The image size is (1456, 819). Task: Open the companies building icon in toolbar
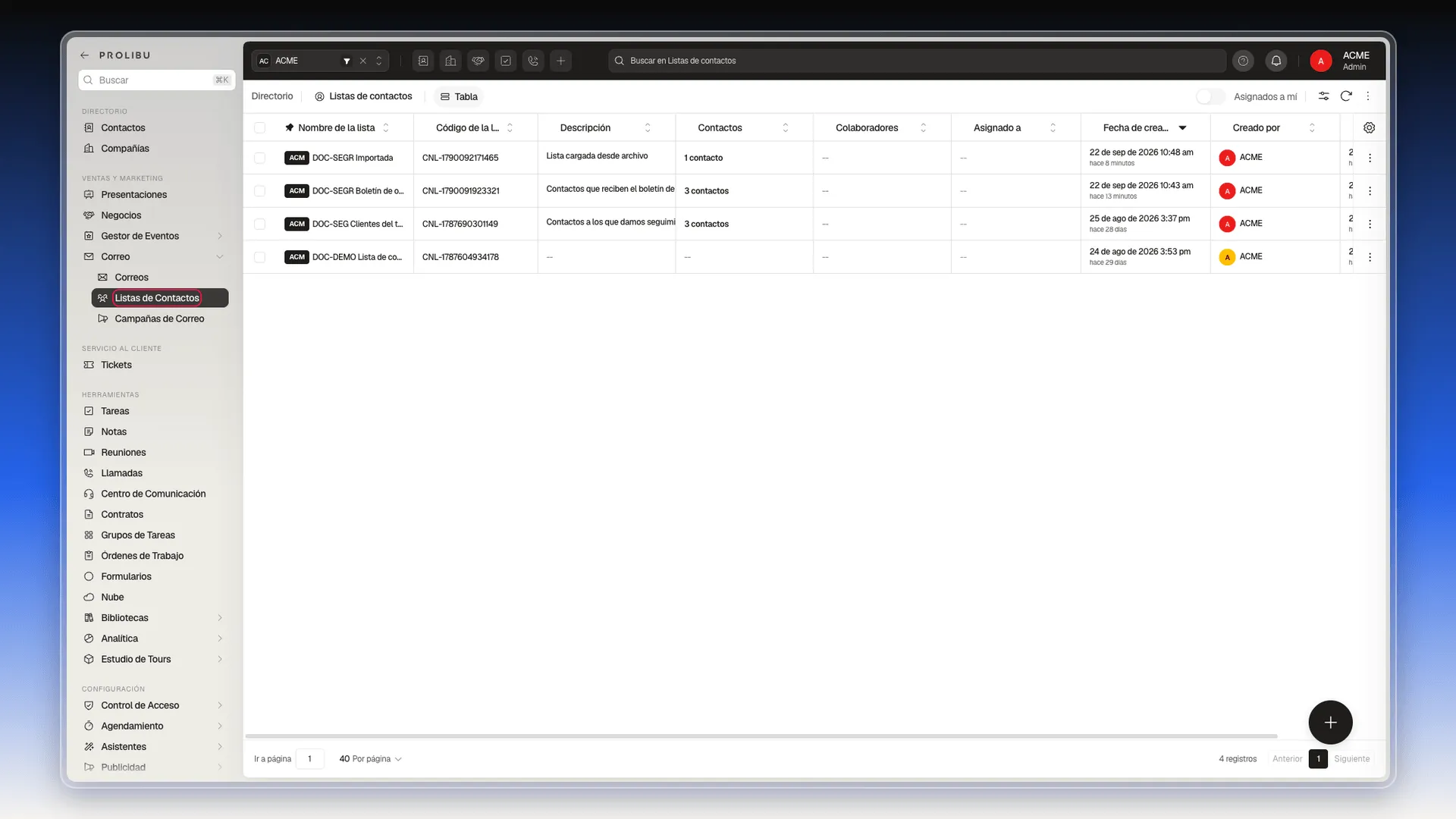point(450,61)
